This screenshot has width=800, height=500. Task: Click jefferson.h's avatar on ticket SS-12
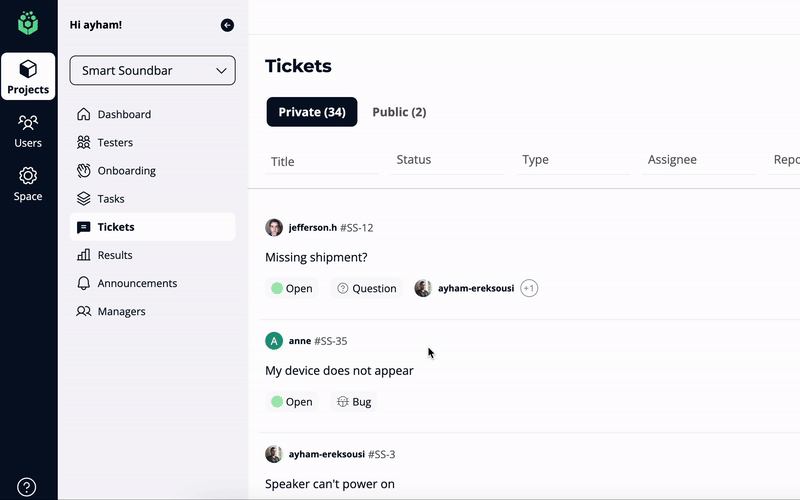point(274,228)
